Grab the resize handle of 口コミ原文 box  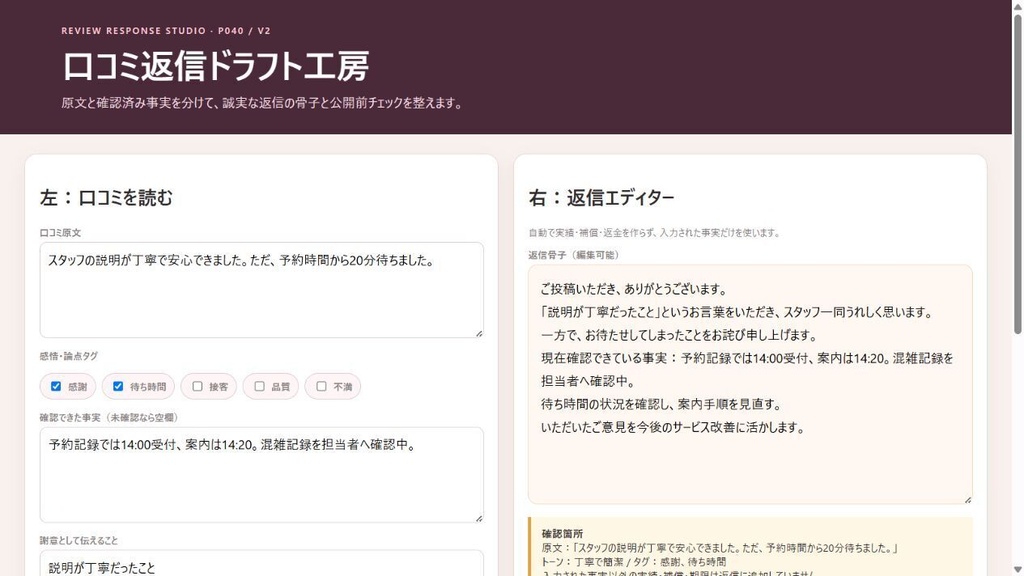479,333
